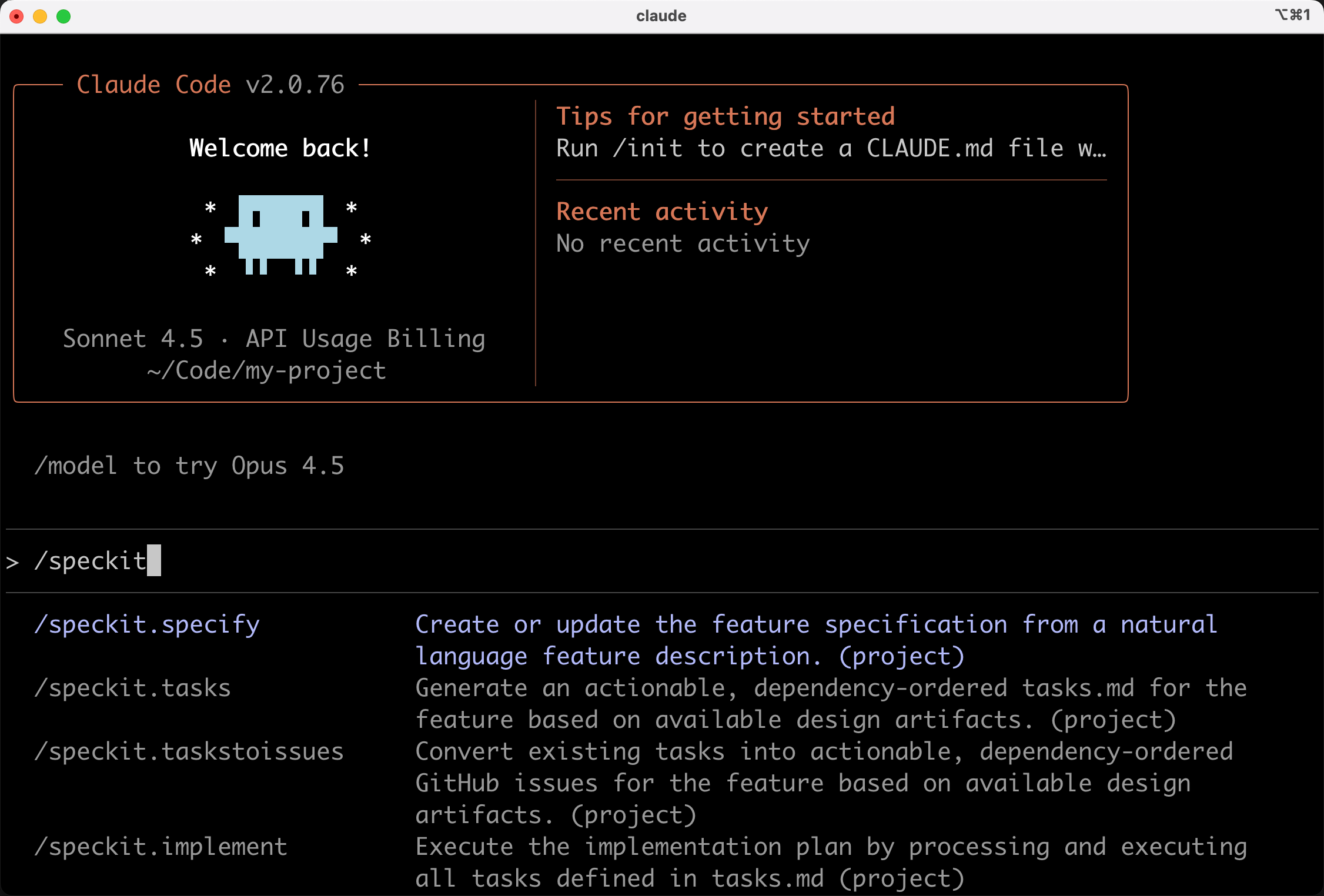Click the yellow minimize window button
This screenshot has height=896, width=1324.
[x=40, y=16]
